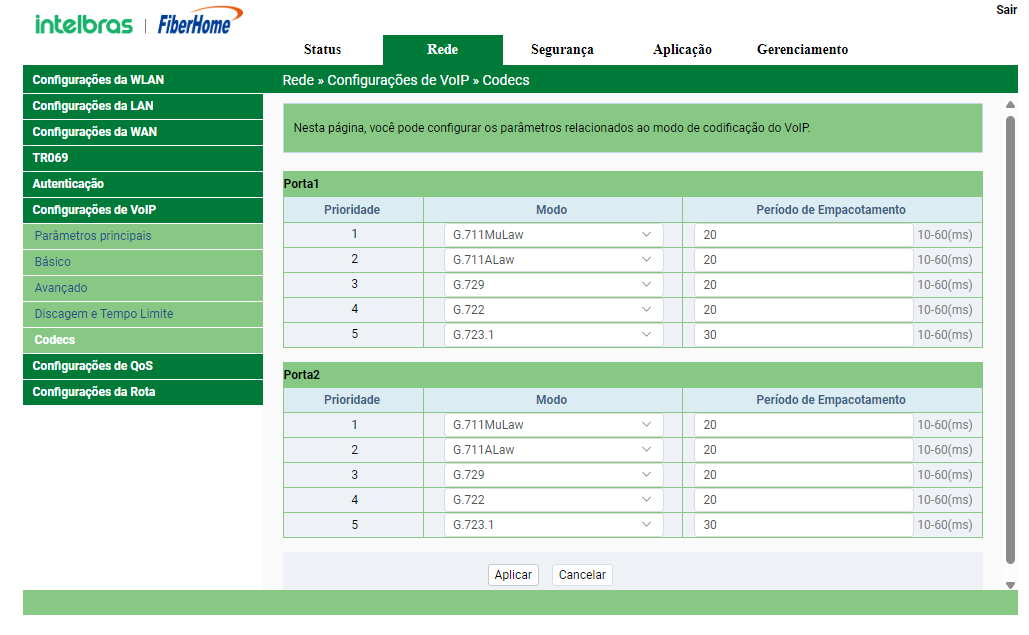Click the Sair logout link

pyautogui.click(x=1006, y=10)
